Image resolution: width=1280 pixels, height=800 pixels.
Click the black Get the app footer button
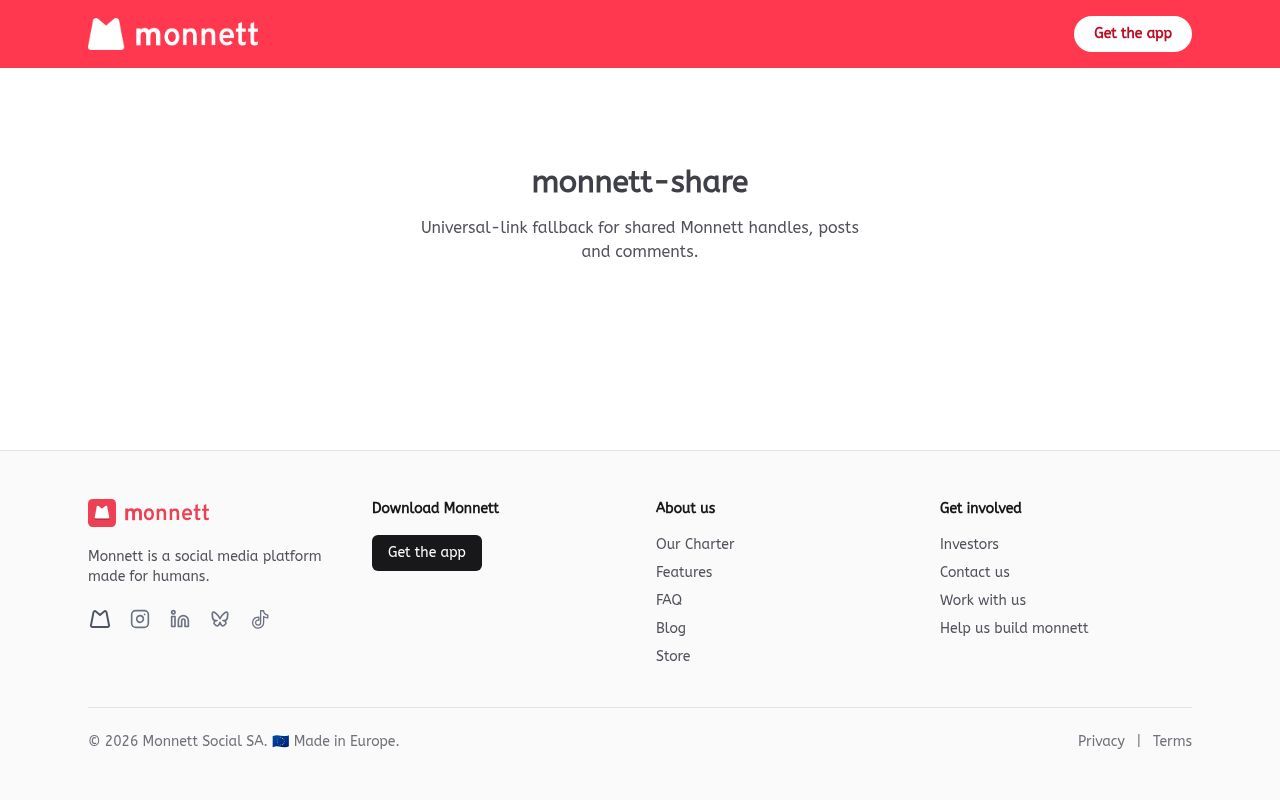427,553
